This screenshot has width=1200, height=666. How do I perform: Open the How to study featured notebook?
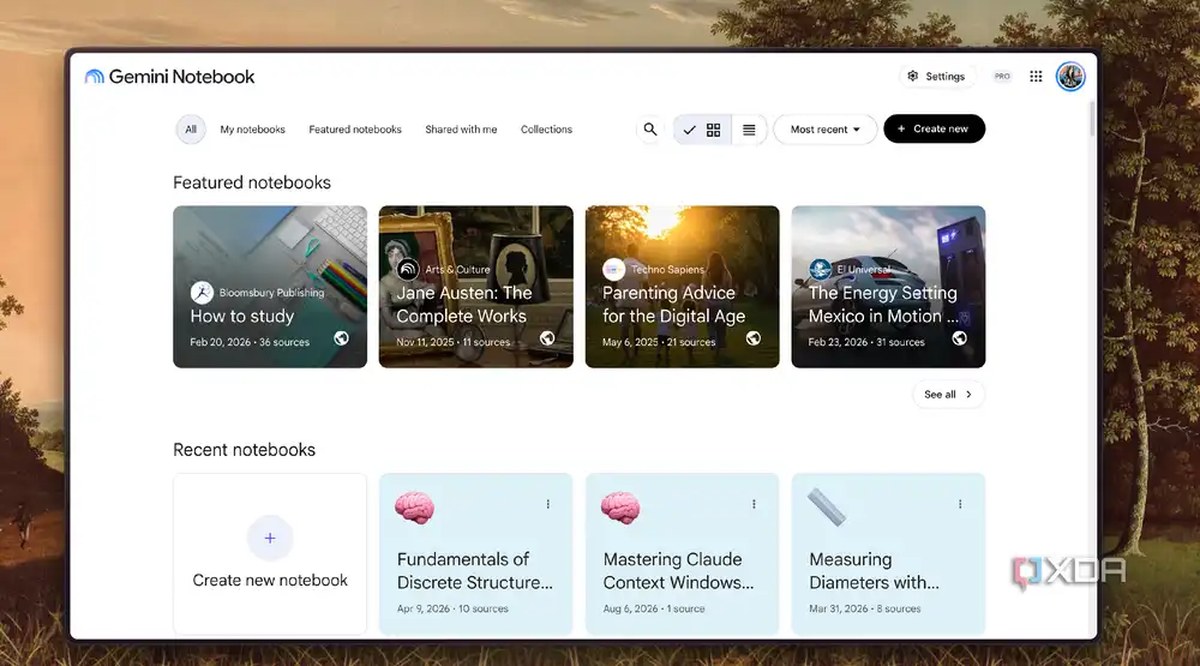[x=270, y=287]
